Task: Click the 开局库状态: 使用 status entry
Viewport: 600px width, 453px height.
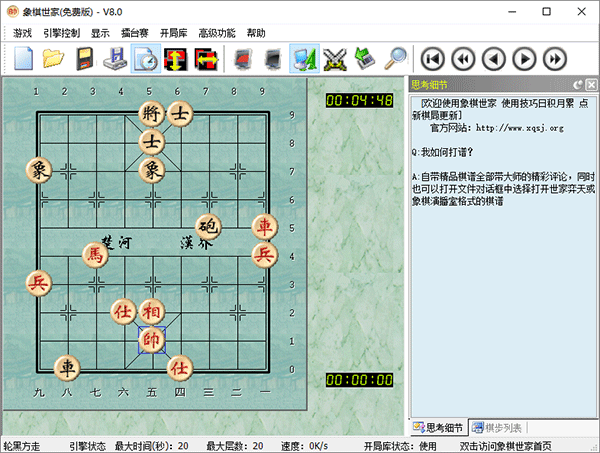Action: click(400, 446)
